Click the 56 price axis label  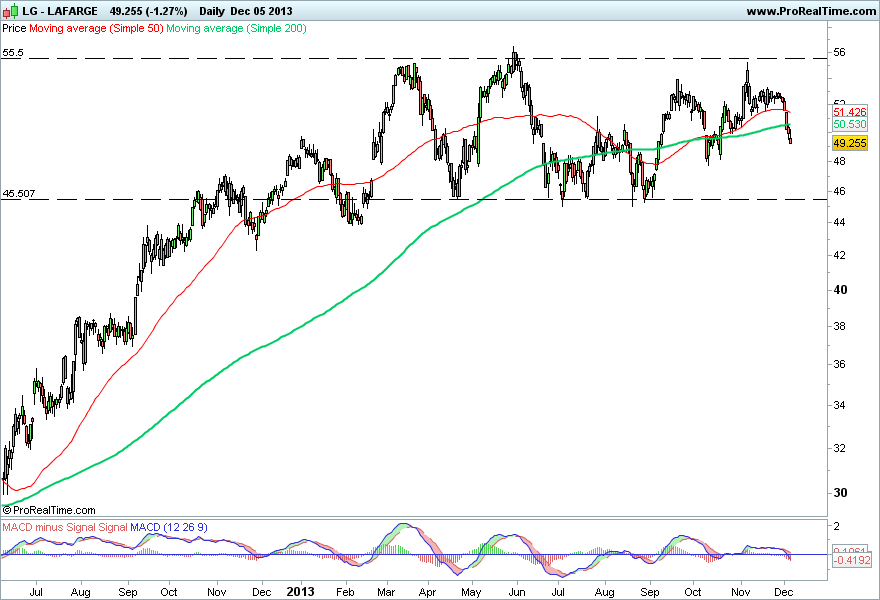[840, 52]
